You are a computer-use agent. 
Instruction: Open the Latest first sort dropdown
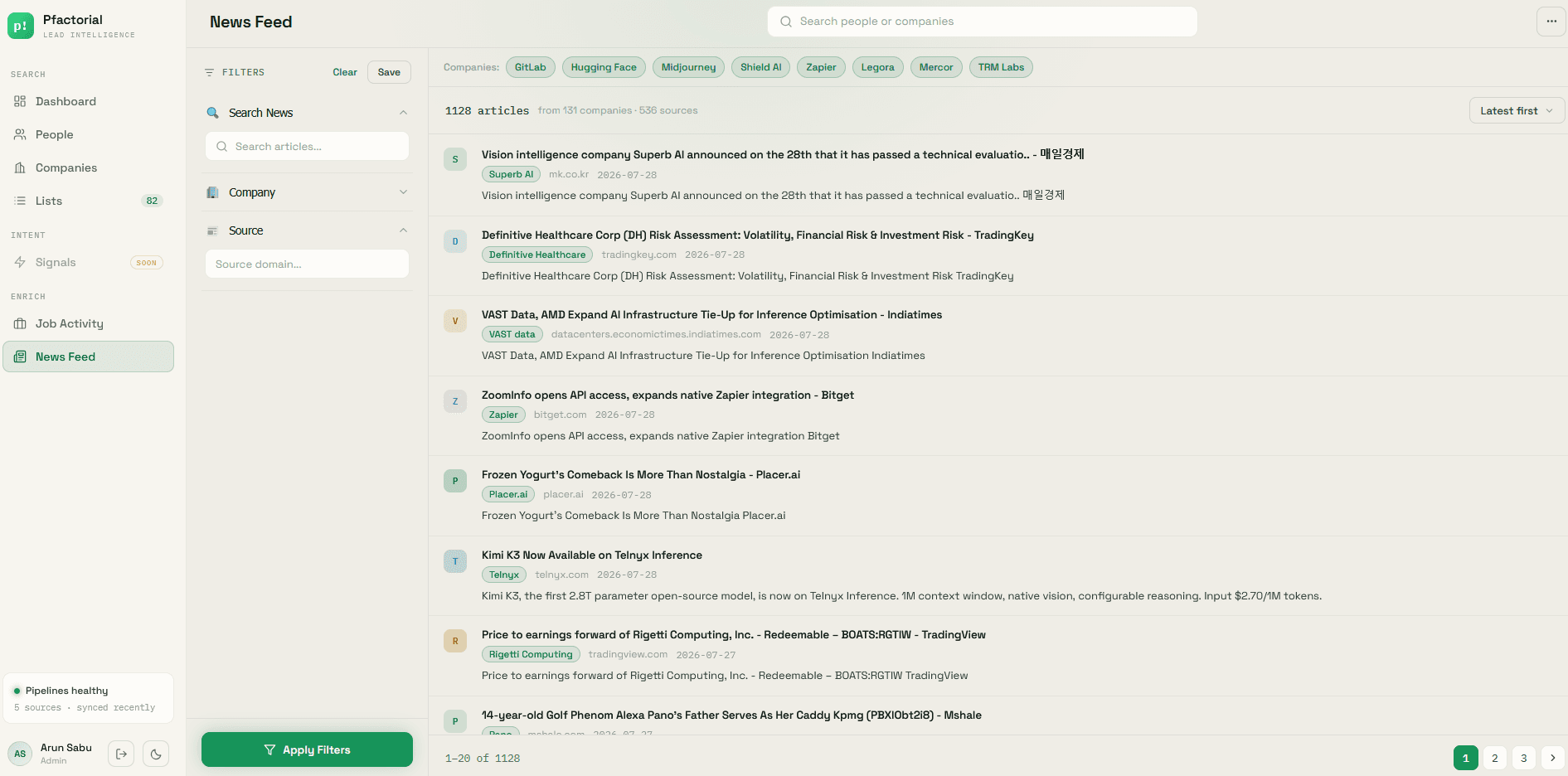(x=1517, y=110)
